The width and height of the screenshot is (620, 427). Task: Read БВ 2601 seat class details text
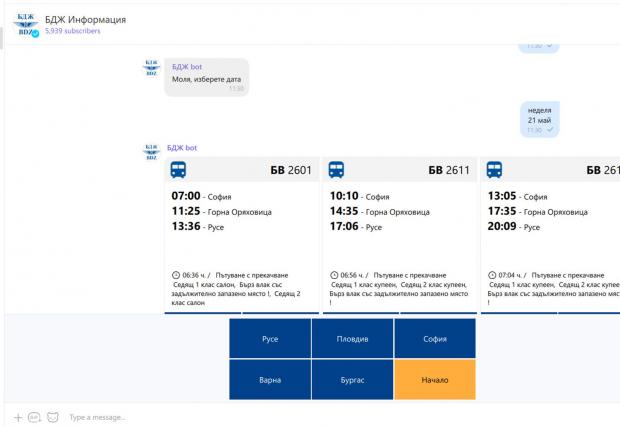(x=237, y=293)
